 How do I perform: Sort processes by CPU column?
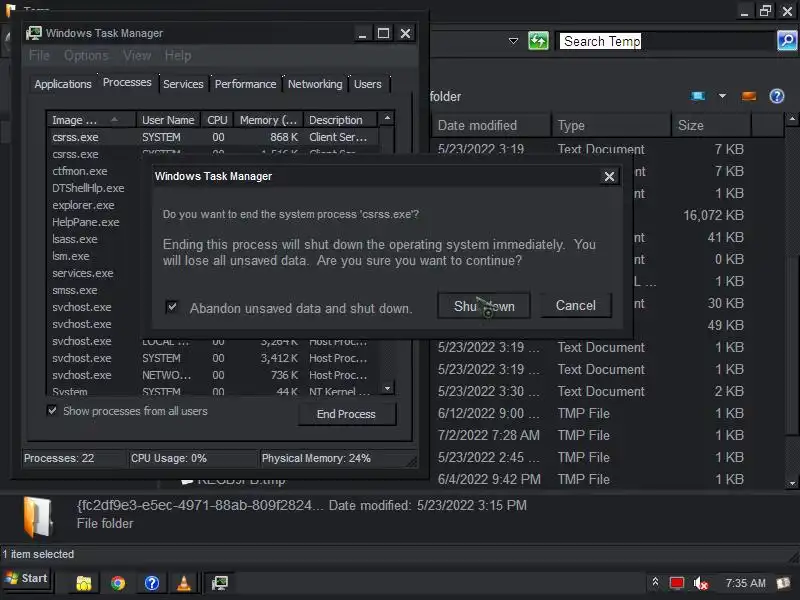click(x=217, y=120)
